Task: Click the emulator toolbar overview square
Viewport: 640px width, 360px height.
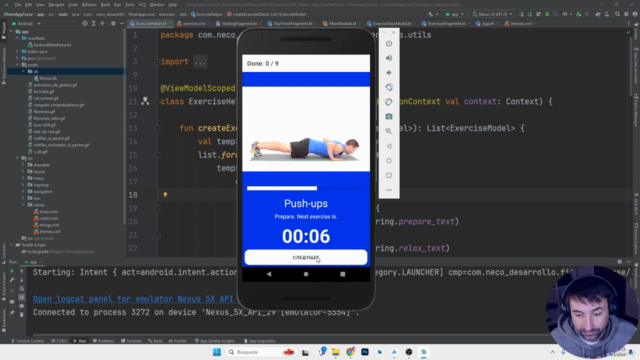Action: (389, 176)
